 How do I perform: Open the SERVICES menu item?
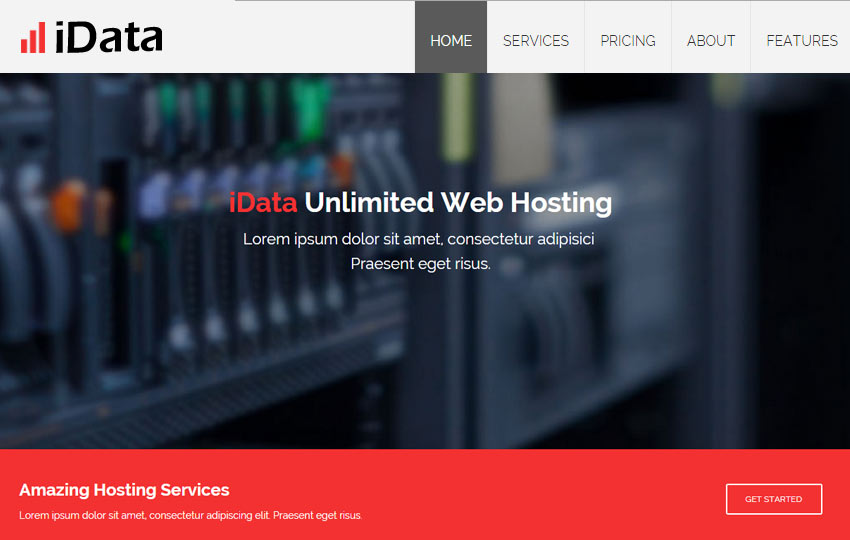(535, 41)
